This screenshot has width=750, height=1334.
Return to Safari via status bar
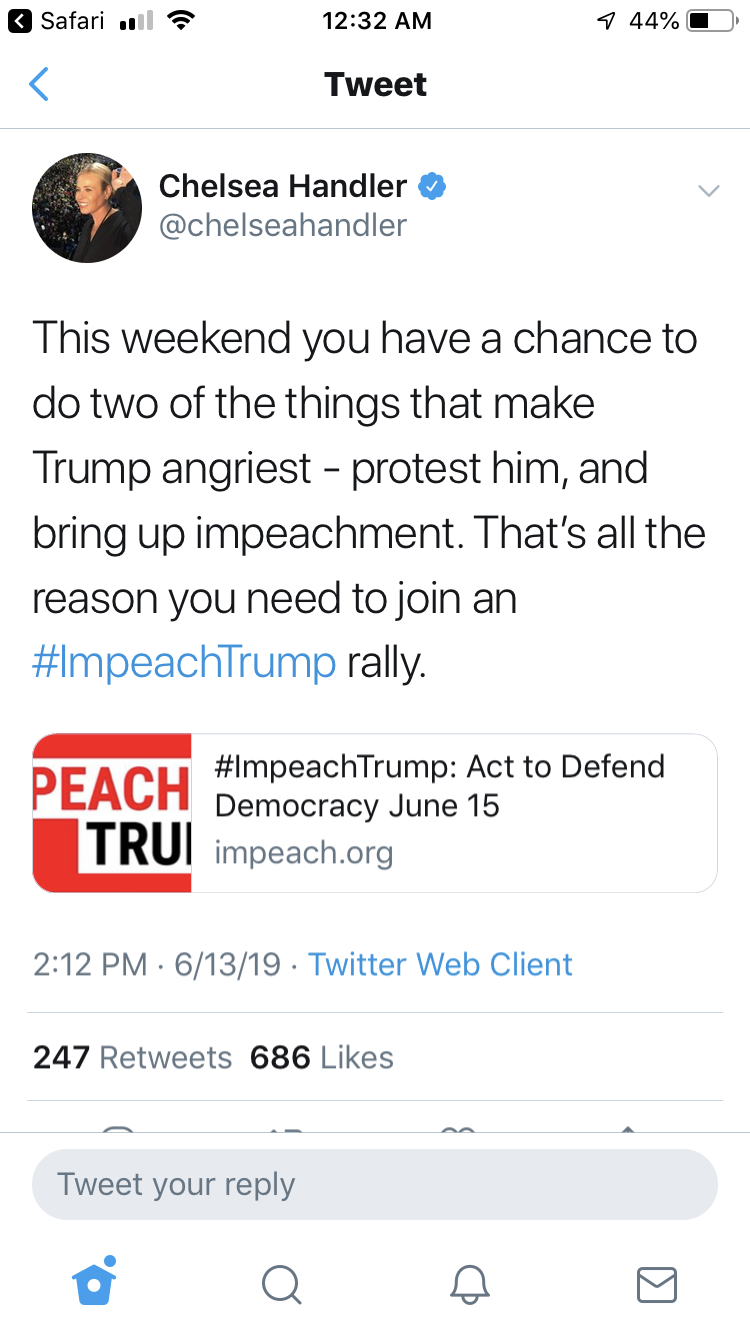[60, 20]
